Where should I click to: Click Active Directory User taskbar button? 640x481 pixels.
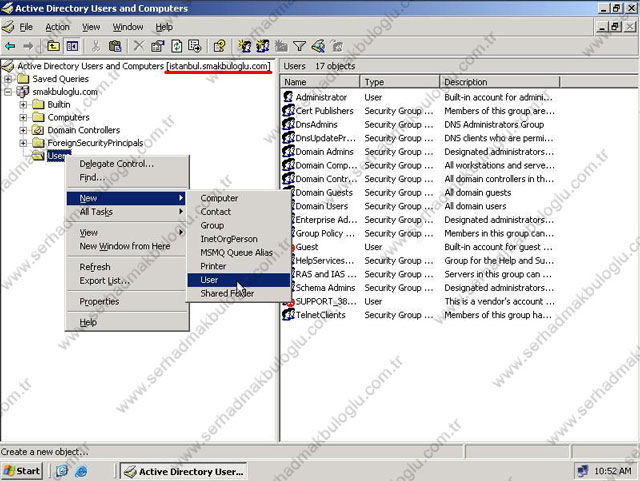pos(184,471)
